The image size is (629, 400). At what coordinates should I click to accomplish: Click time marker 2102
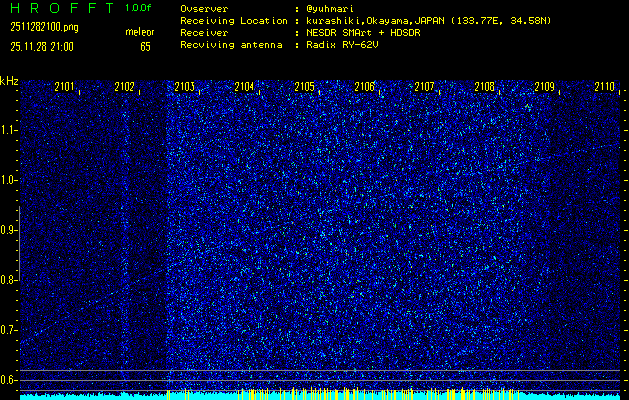click(x=124, y=86)
